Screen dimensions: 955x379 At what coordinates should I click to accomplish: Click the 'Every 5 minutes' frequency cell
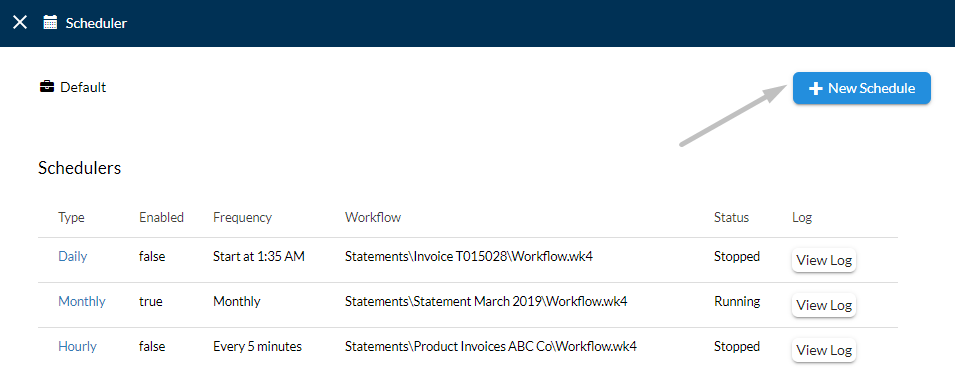pos(258,347)
